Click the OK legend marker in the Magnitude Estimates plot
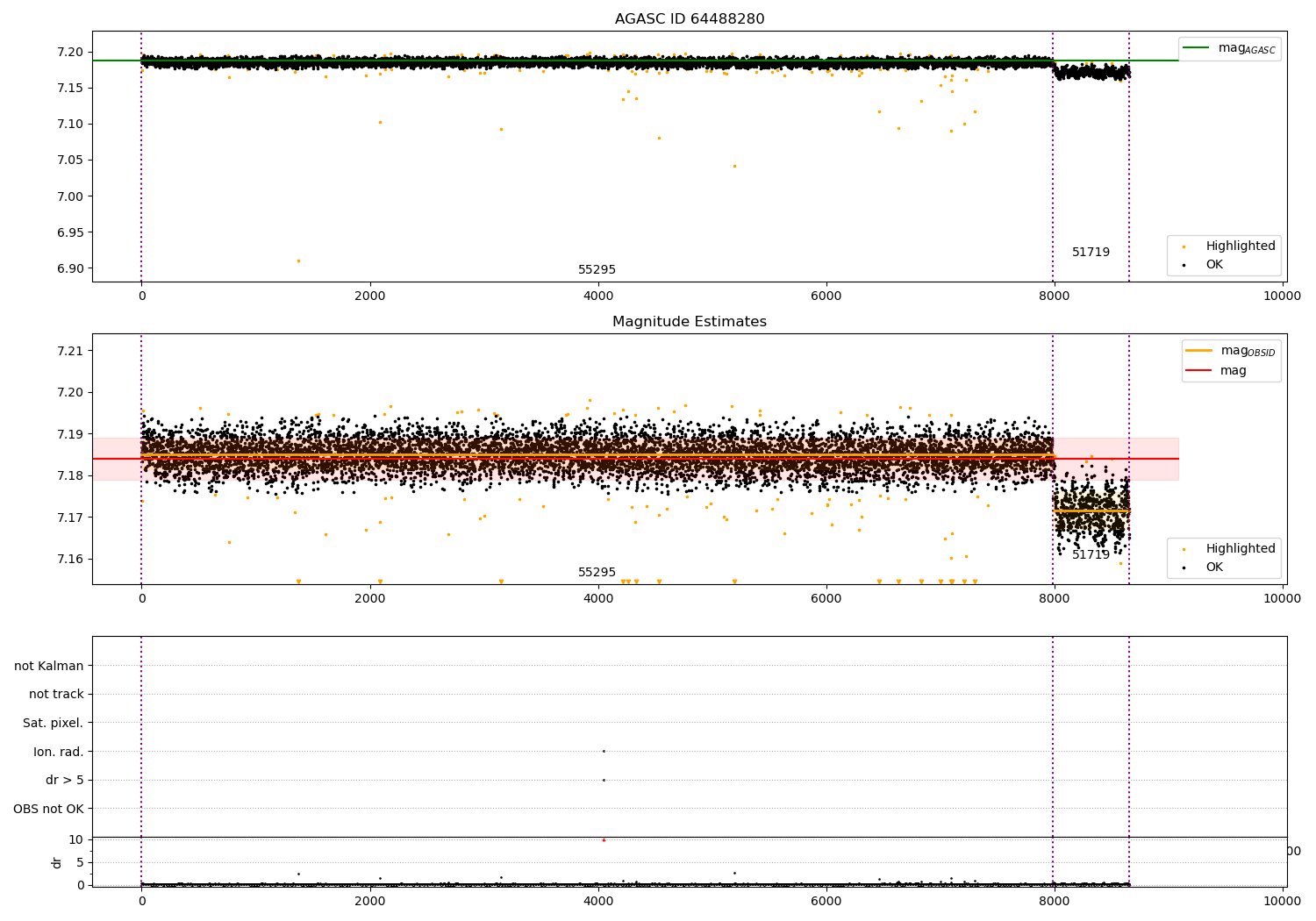Screen dimensions: 1316x921 [1183, 568]
